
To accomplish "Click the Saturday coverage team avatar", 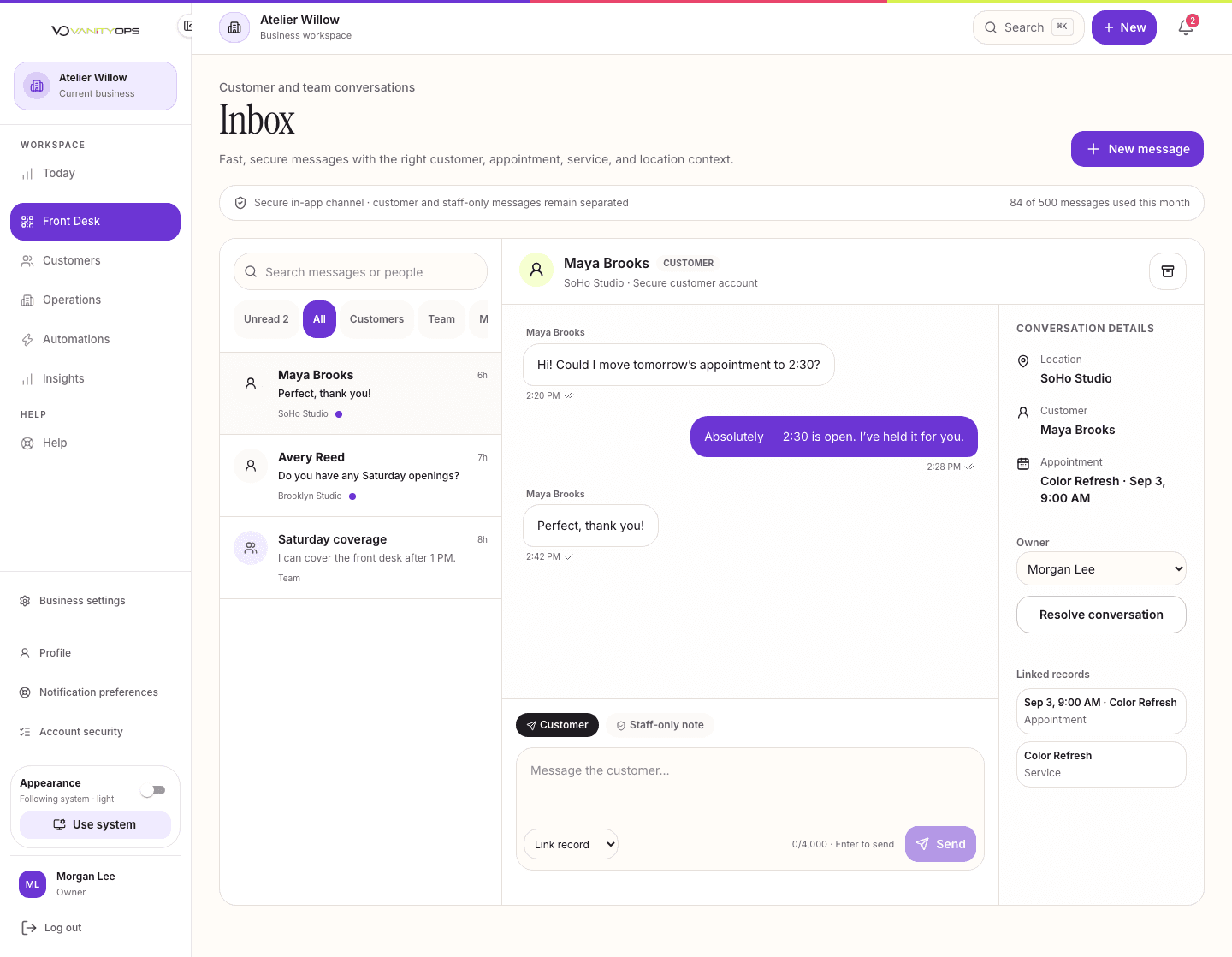I will pyautogui.click(x=251, y=548).
